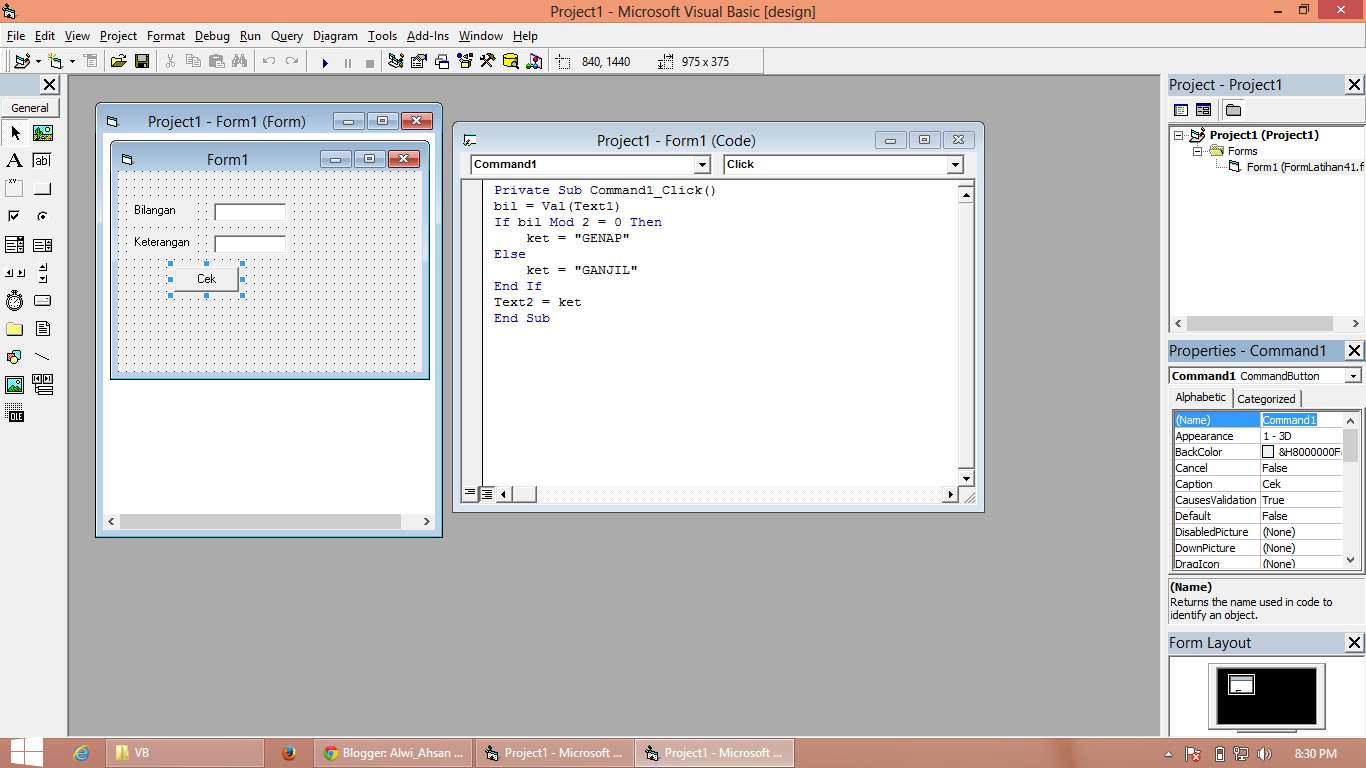Collapse the Forms node in Project Explorer

pos(1197,150)
